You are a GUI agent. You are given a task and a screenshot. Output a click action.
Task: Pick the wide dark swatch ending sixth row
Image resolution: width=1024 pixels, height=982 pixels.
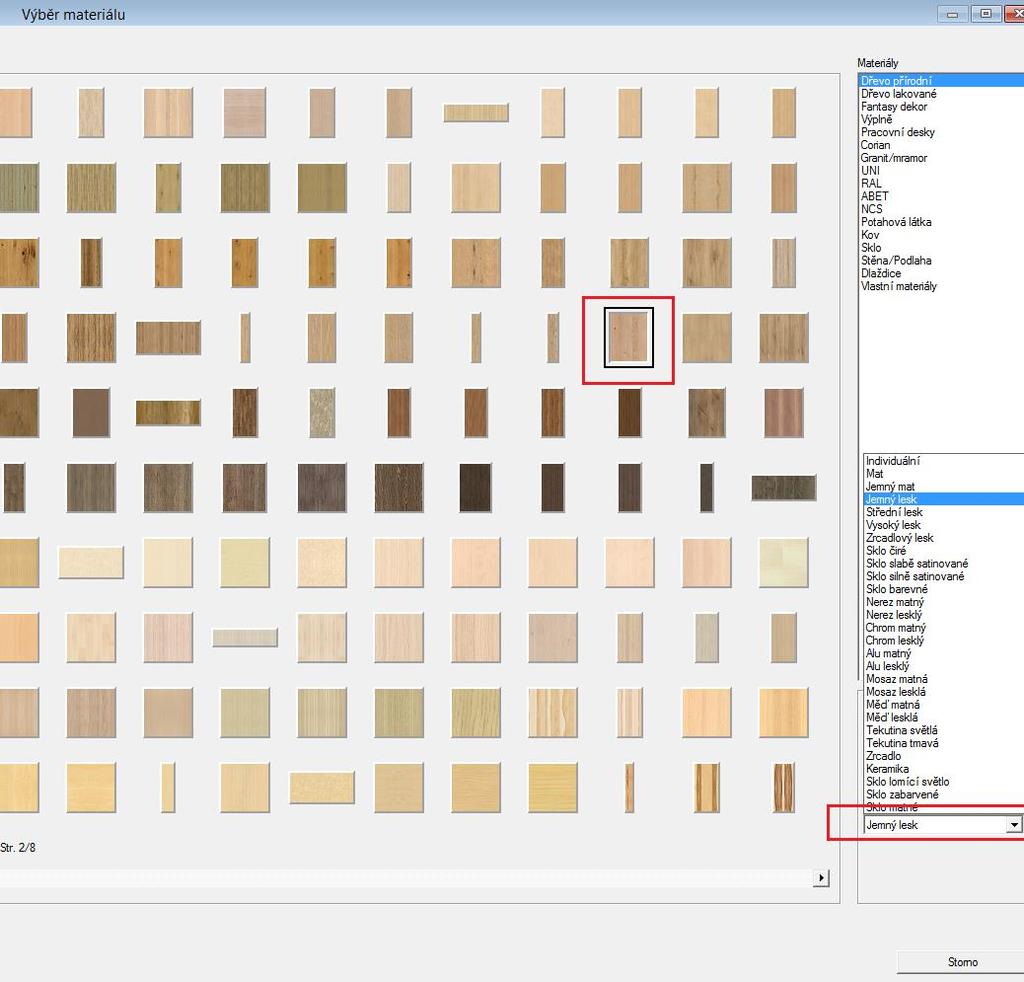[x=784, y=488]
